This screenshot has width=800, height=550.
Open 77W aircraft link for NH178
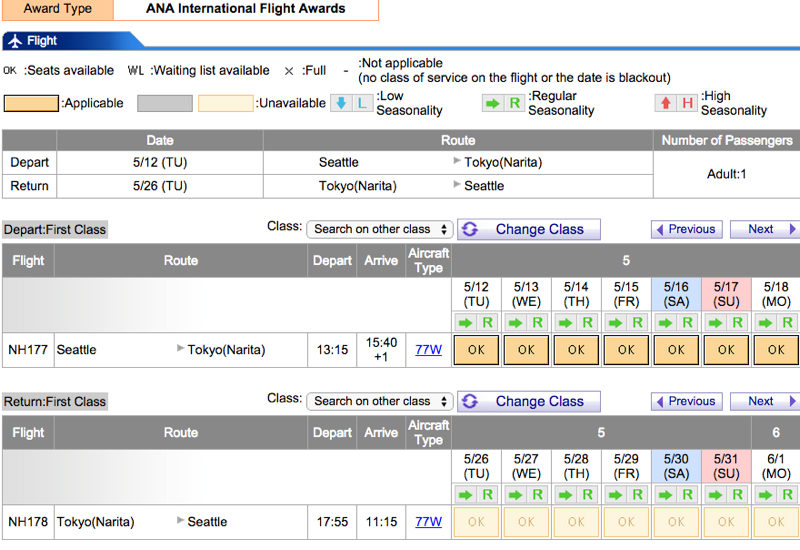click(429, 522)
